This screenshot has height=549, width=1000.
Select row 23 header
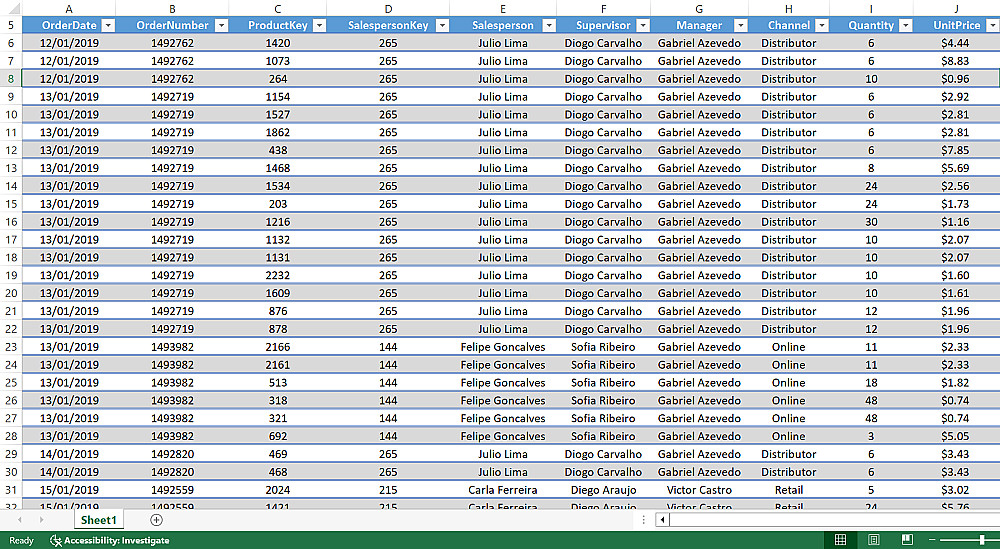point(11,347)
